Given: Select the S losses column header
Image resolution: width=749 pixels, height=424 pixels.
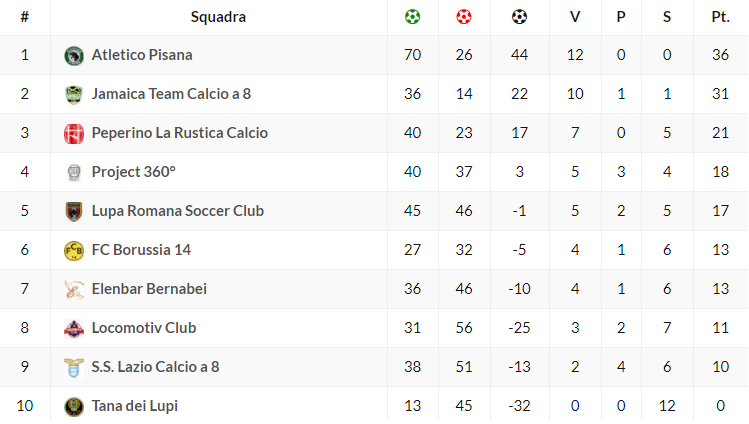Looking at the screenshot, I should click(666, 17).
